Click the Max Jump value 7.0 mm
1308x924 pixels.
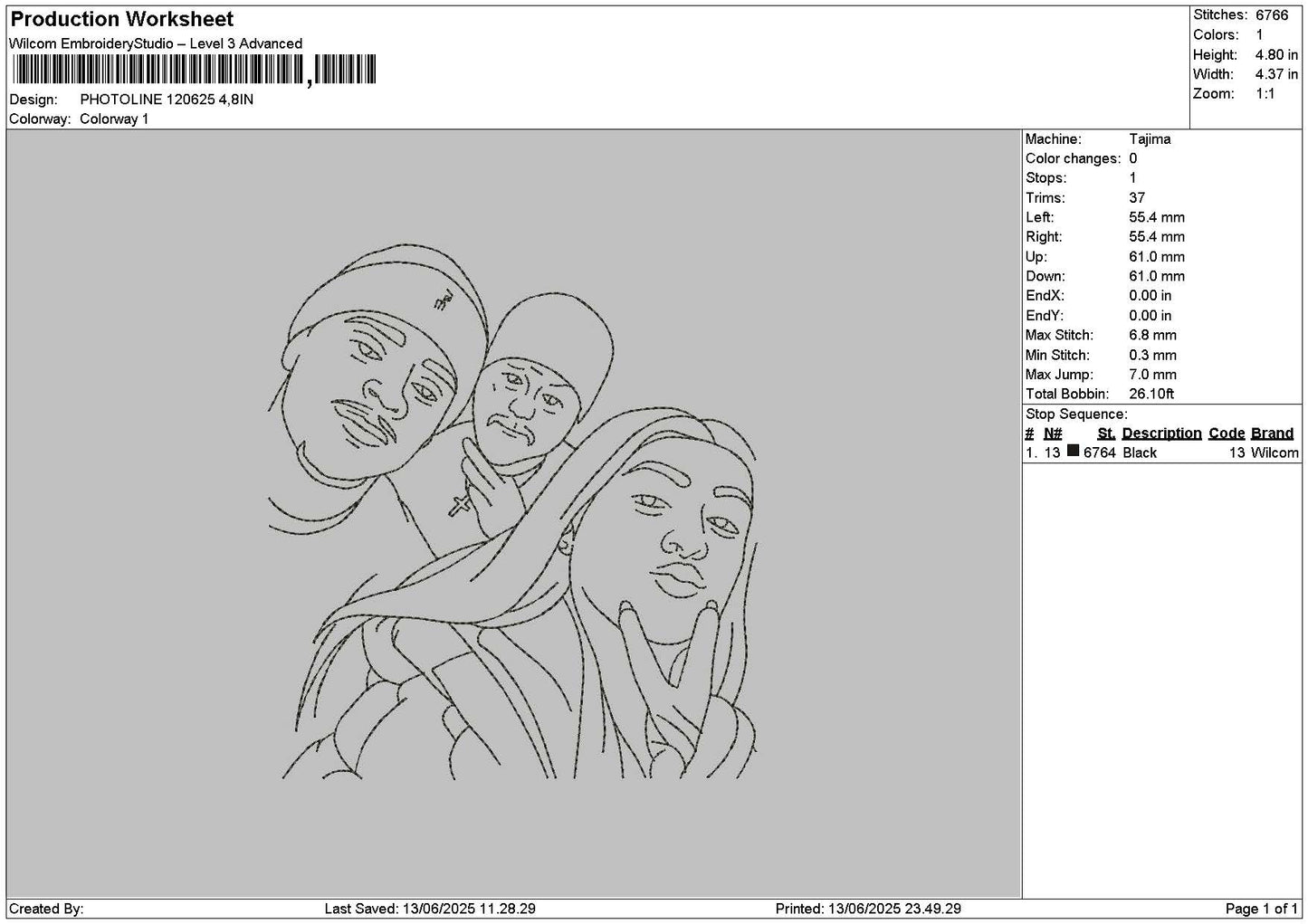point(1152,375)
